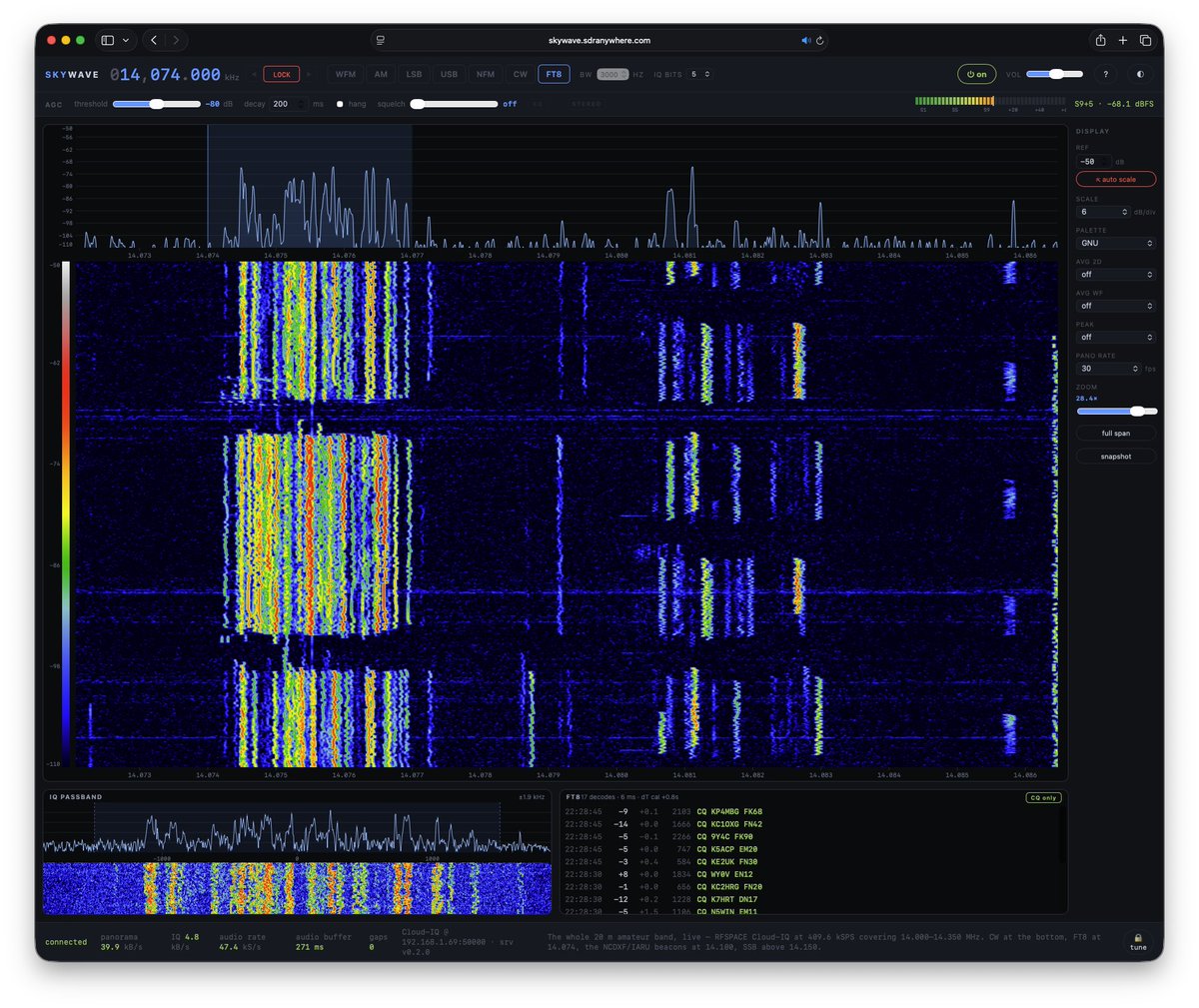1199x1008 pixels.
Task: Toggle the AGC hang checkbox
Action: 340,104
